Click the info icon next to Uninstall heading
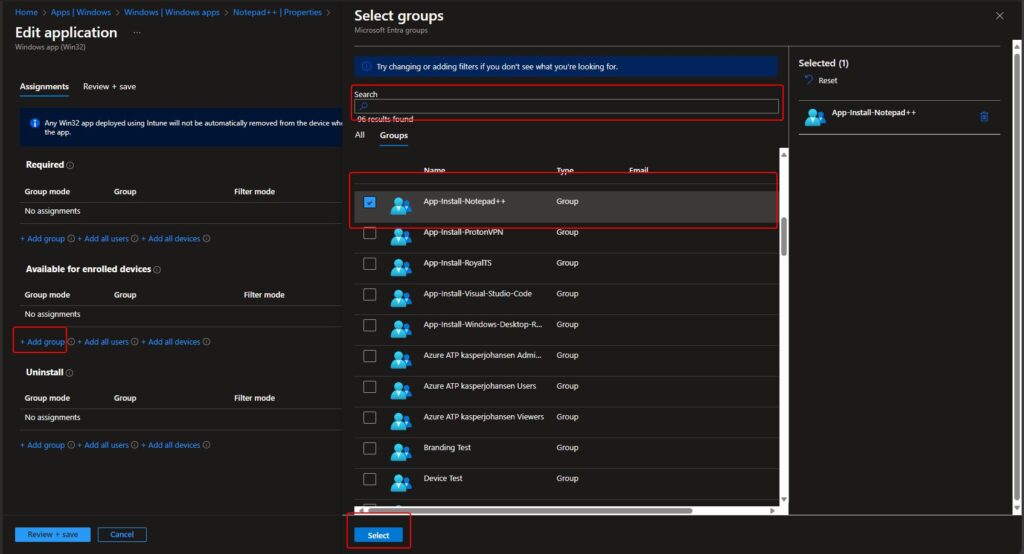 coord(69,373)
